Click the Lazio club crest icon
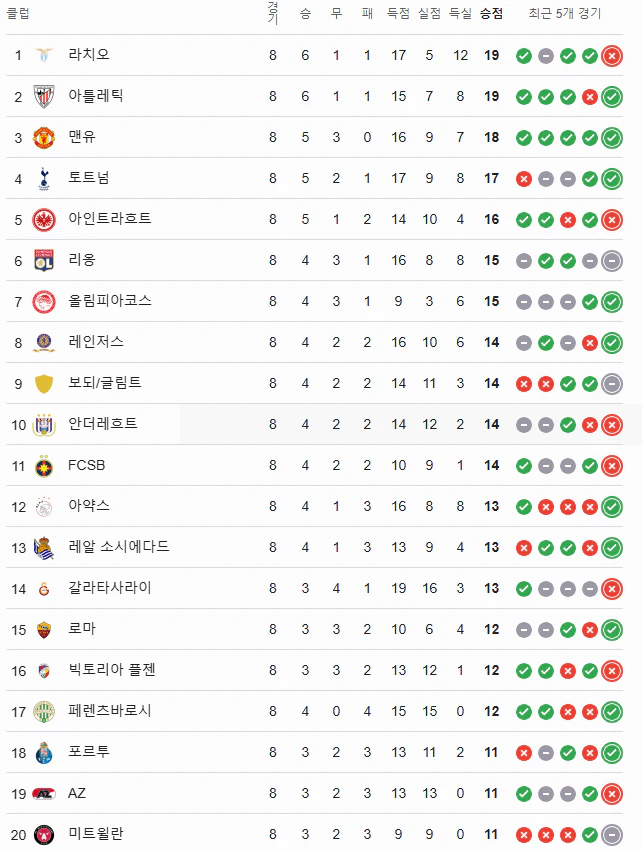This screenshot has width=642, height=851. 44,55
